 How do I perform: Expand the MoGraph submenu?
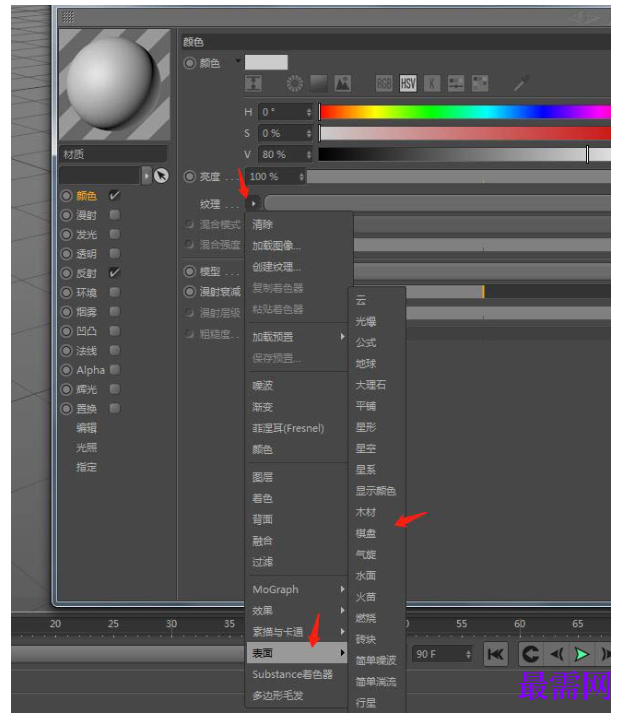pyautogui.click(x=298, y=589)
